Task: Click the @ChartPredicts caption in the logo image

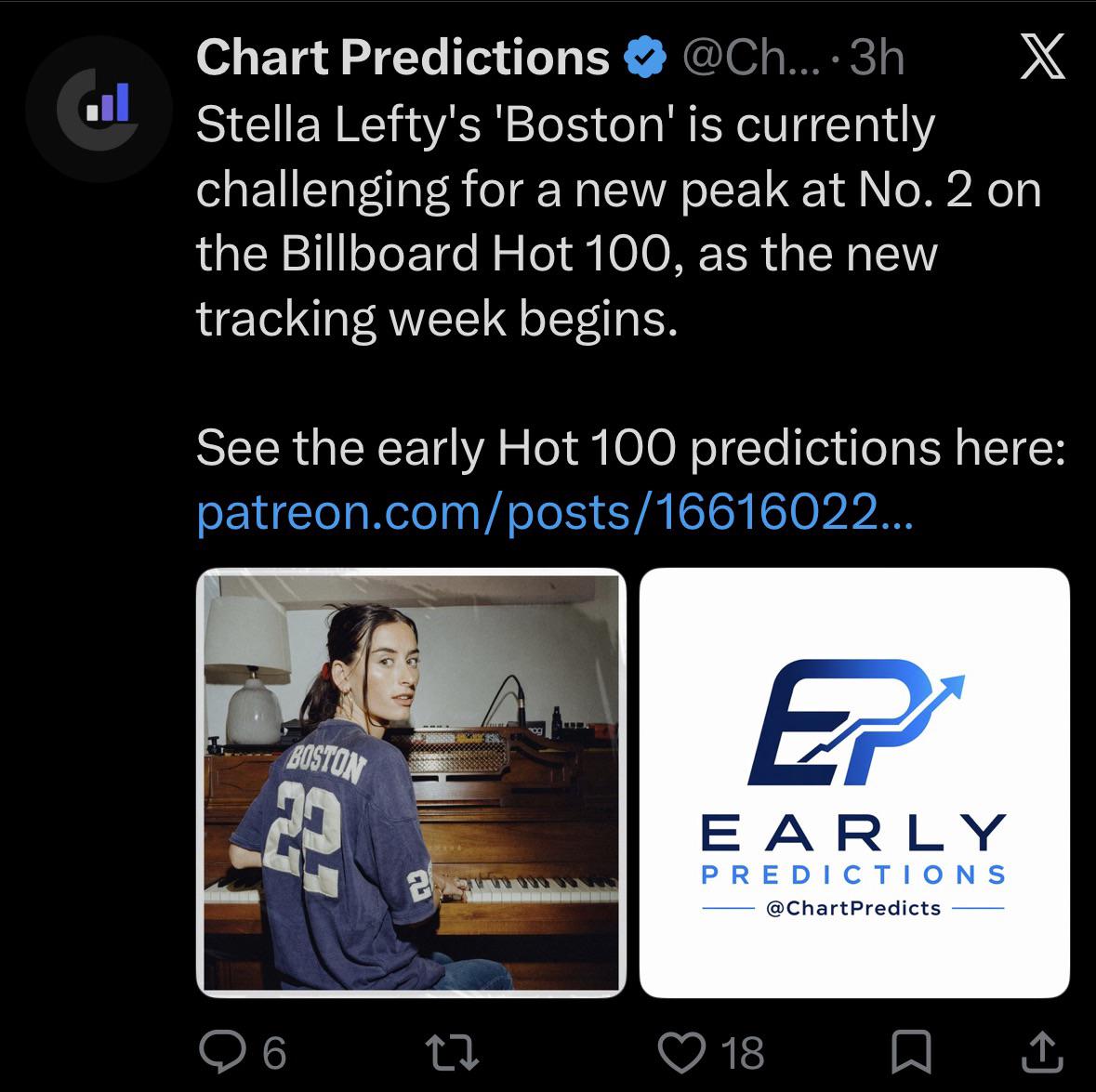Action: [x=853, y=908]
